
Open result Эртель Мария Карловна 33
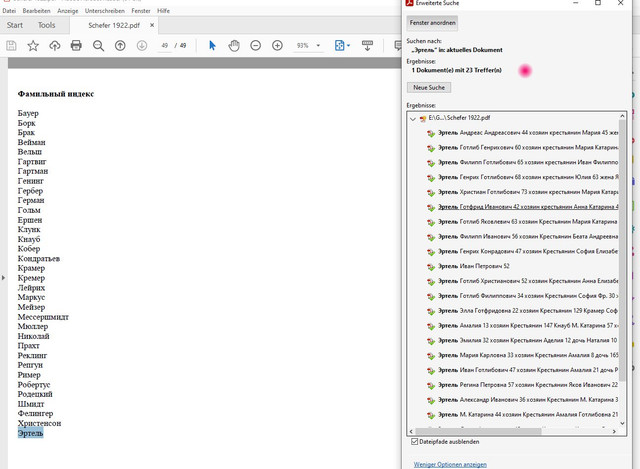pyautogui.click(x=528, y=355)
